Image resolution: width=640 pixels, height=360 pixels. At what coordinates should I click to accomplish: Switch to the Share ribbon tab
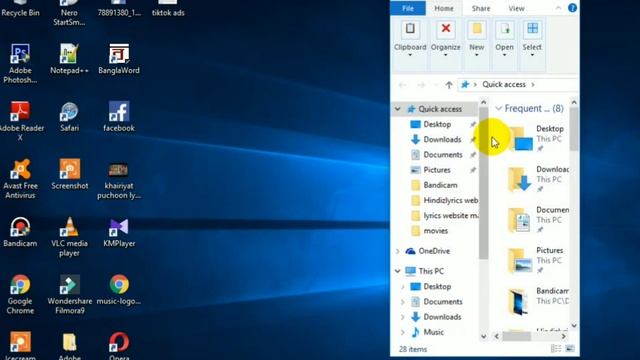click(x=481, y=8)
